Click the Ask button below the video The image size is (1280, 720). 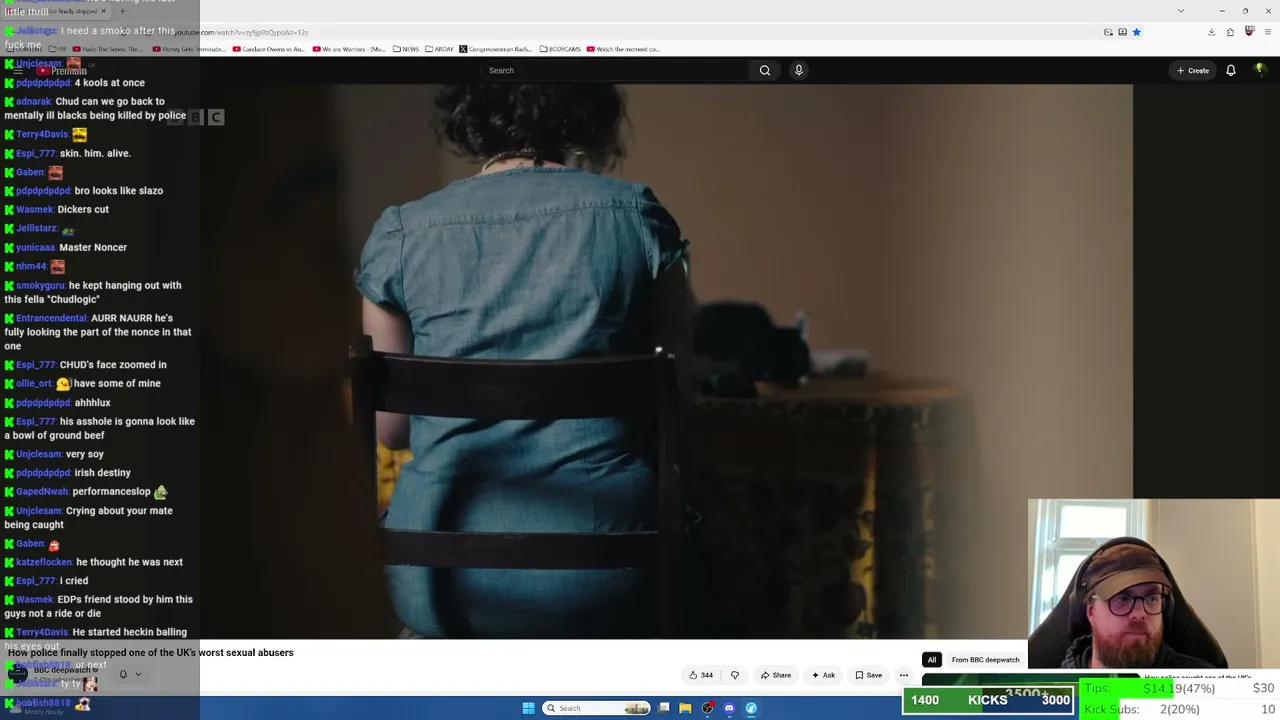[x=824, y=675]
